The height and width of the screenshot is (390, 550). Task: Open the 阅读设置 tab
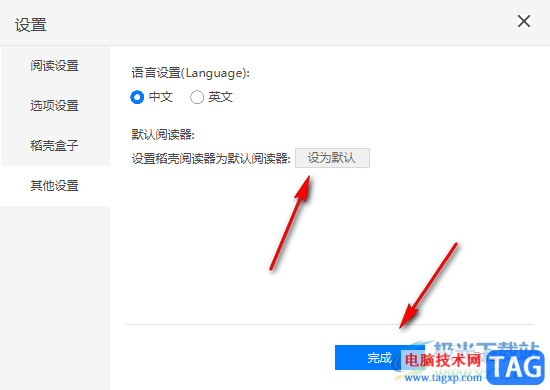coord(55,66)
